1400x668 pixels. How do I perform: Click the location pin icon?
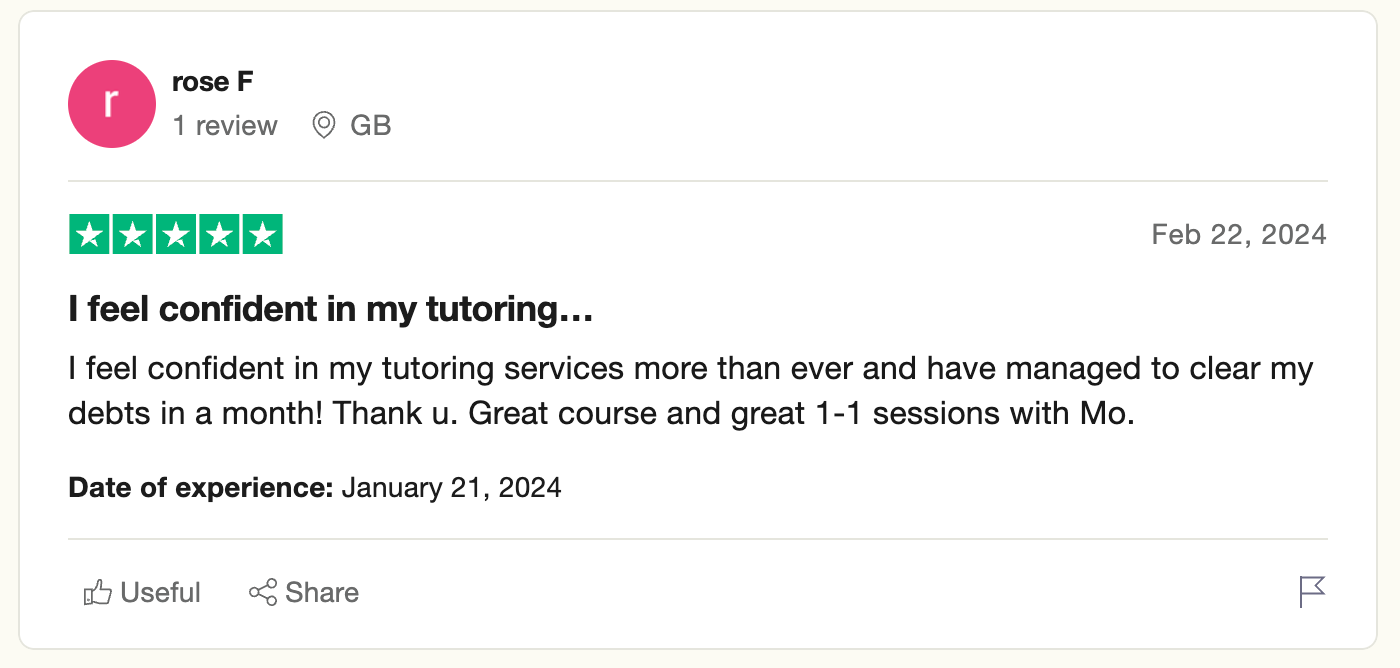click(323, 126)
